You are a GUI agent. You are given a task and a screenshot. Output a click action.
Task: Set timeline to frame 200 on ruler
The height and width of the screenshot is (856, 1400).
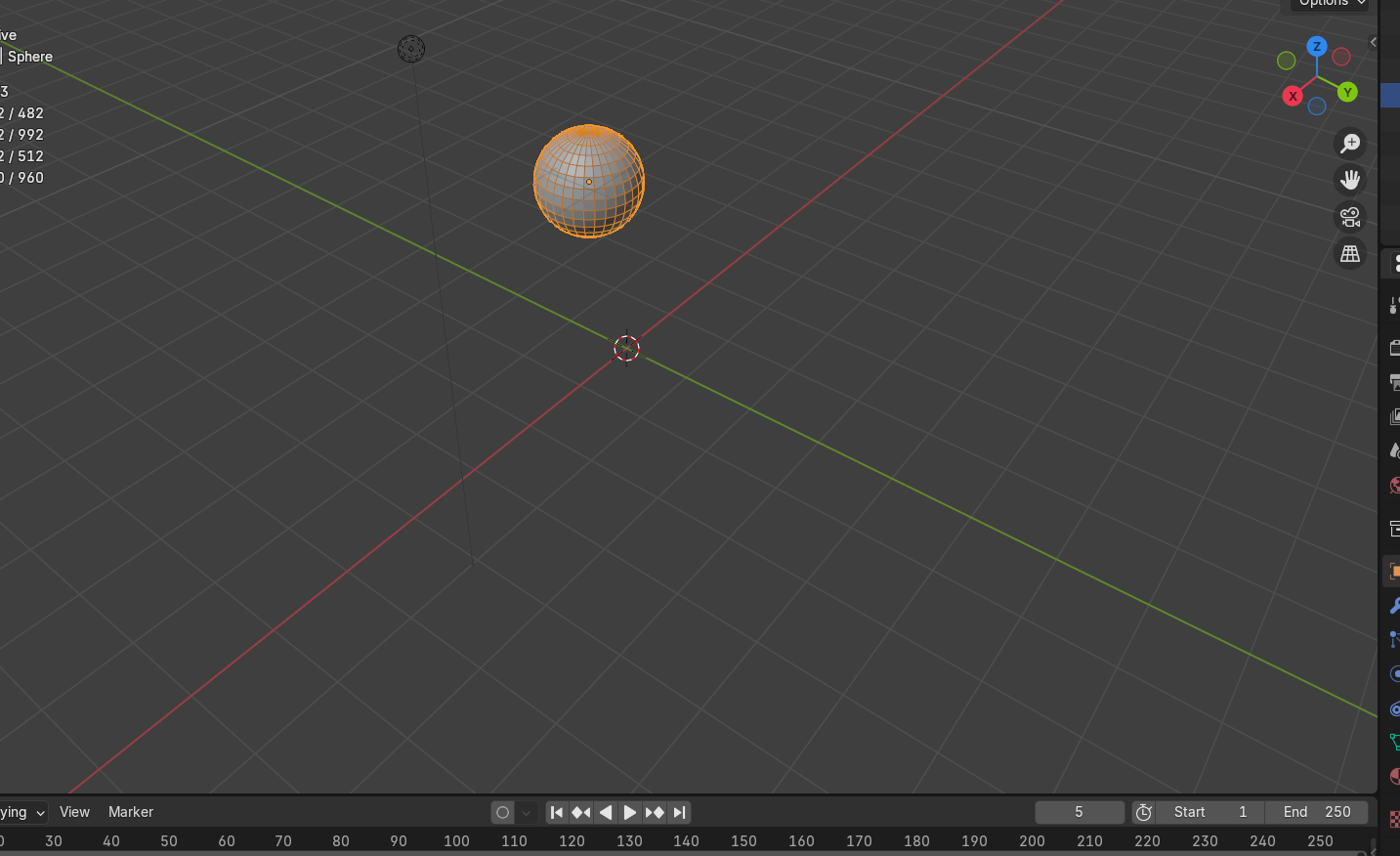pyautogui.click(x=1032, y=841)
